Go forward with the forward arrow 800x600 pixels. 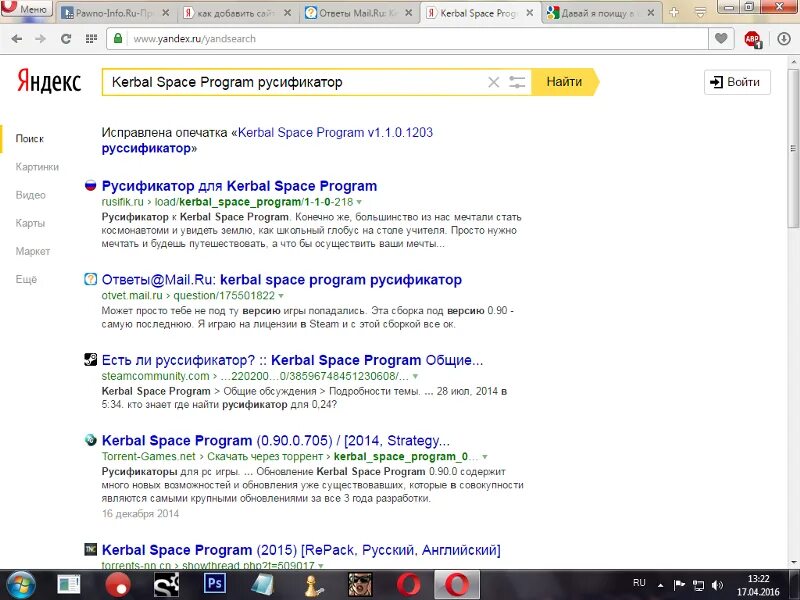[x=40, y=39]
